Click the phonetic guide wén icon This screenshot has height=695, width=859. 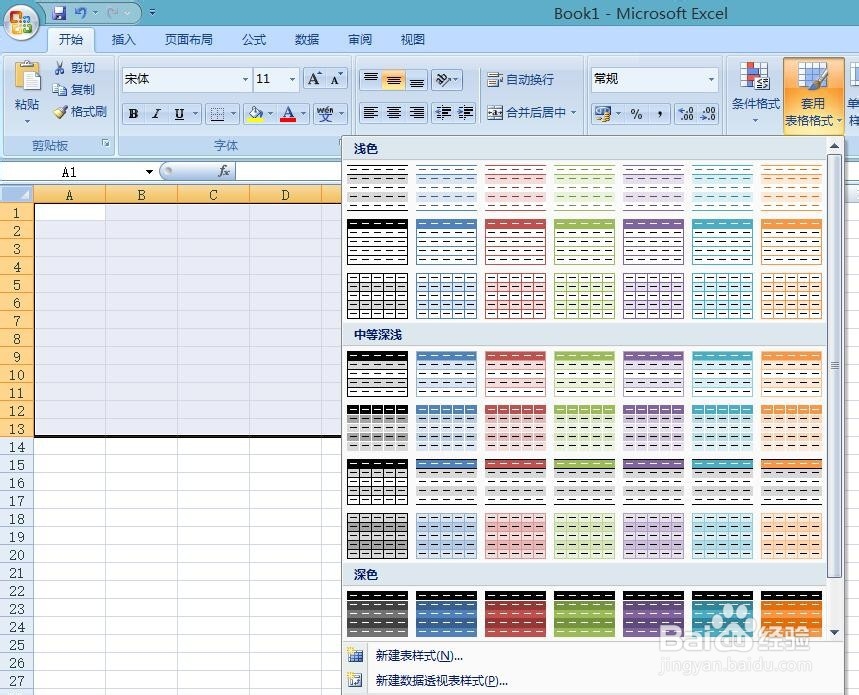pos(324,113)
